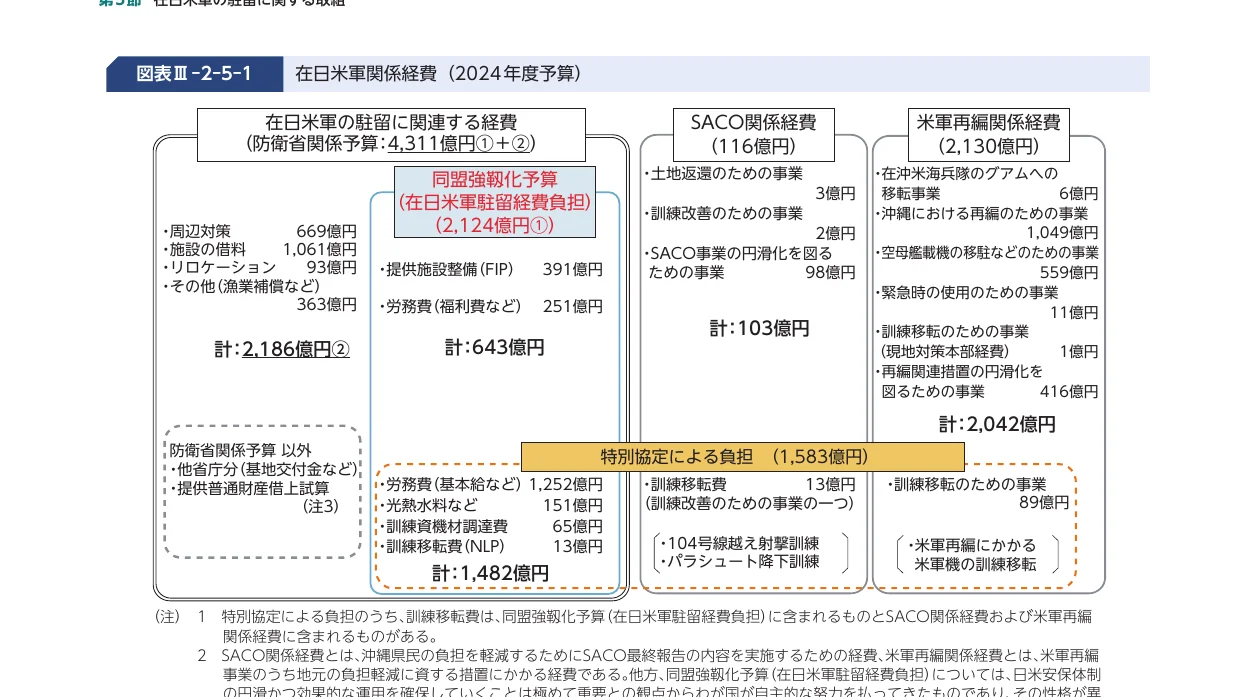Click the item パラシュート降下訓練
Viewport: 1241px width, 697px height.
741,561
